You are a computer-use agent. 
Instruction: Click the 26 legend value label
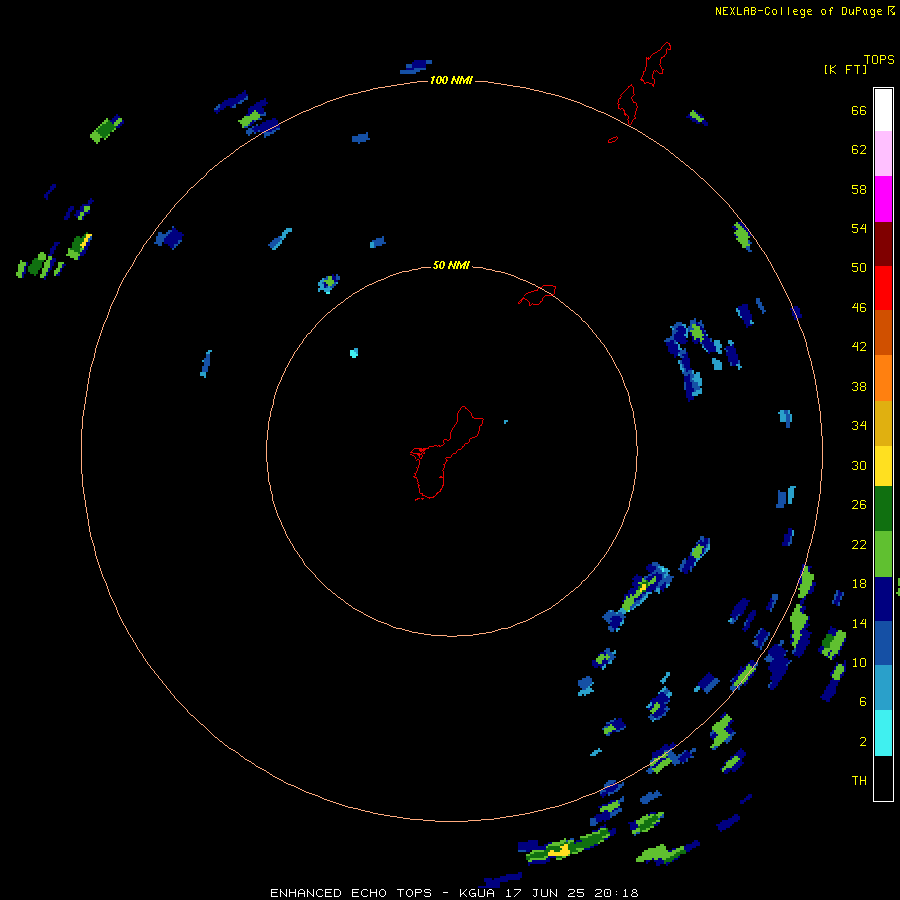tap(859, 505)
